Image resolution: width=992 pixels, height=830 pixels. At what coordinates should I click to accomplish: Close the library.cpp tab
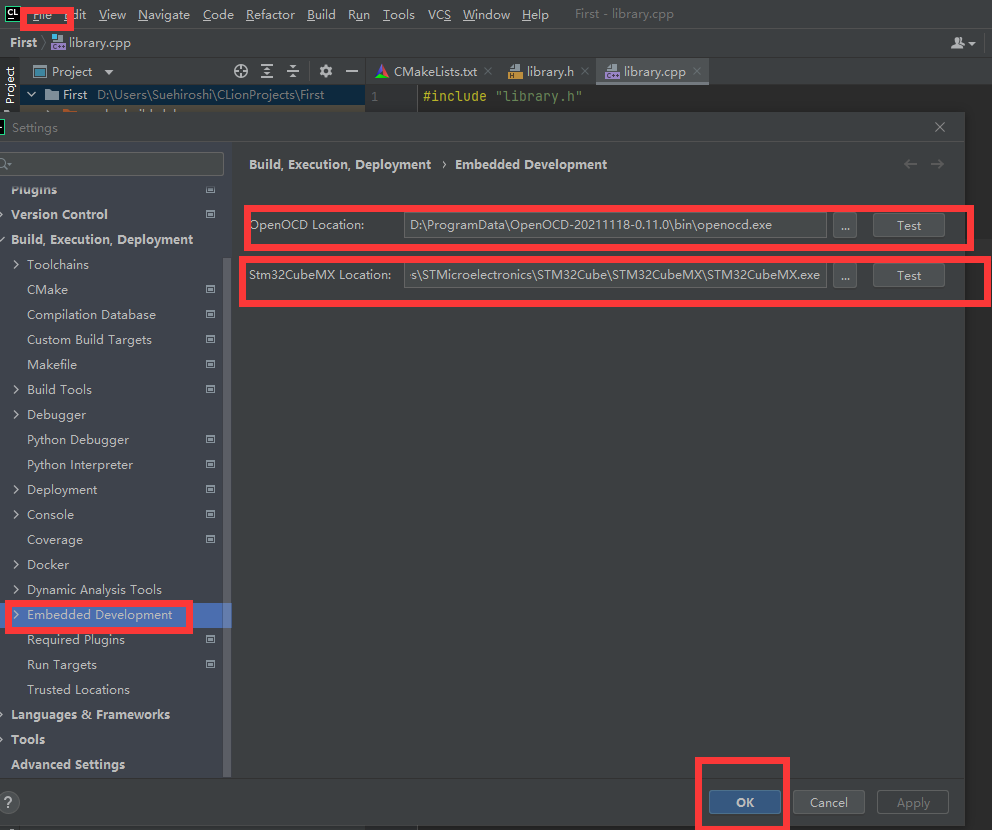click(697, 71)
